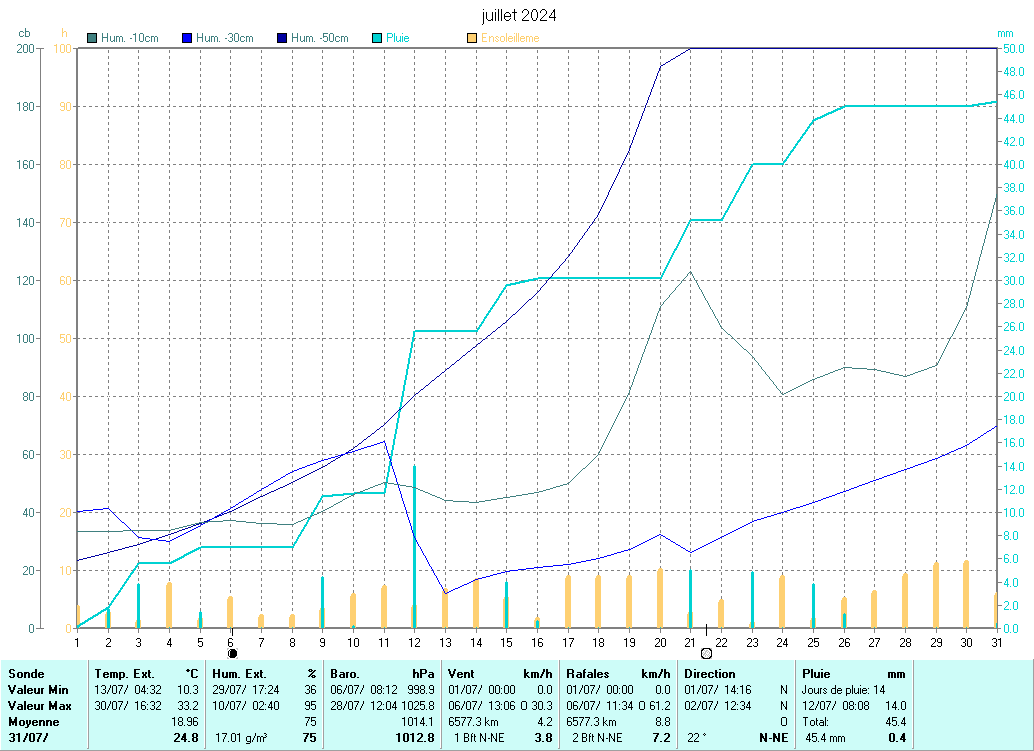The width and height of the screenshot is (1034, 751).
Task: Select day 1 on the horizontal axis
Action: click(x=77, y=641)
